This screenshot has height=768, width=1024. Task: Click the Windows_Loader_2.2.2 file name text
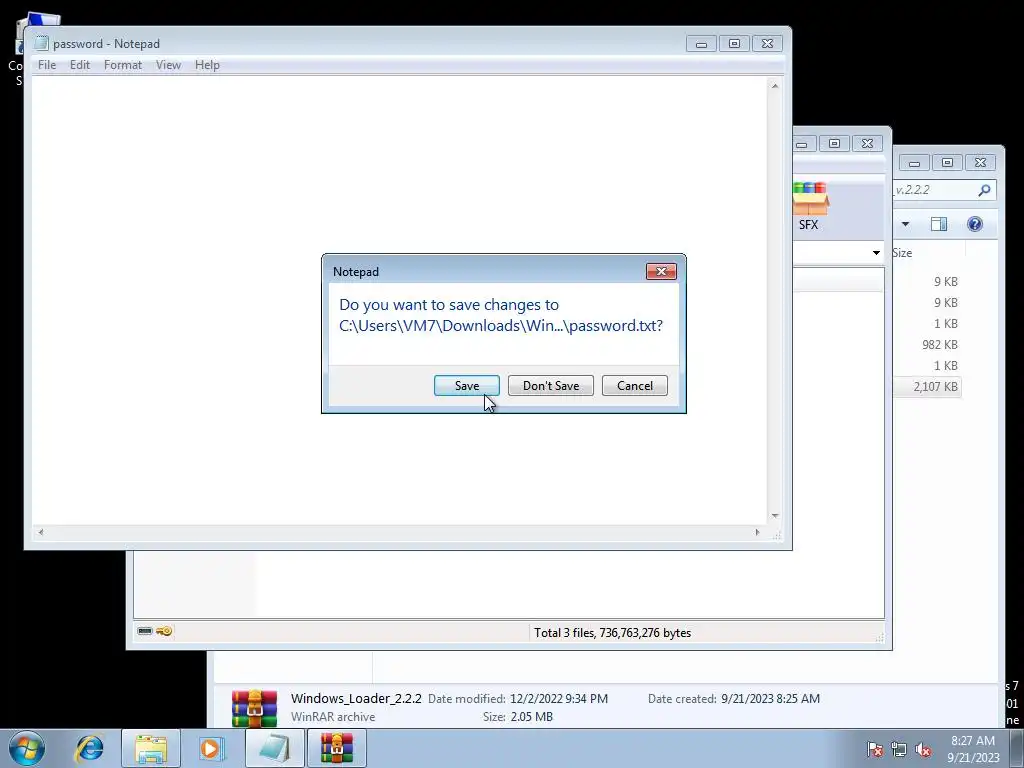356,698
